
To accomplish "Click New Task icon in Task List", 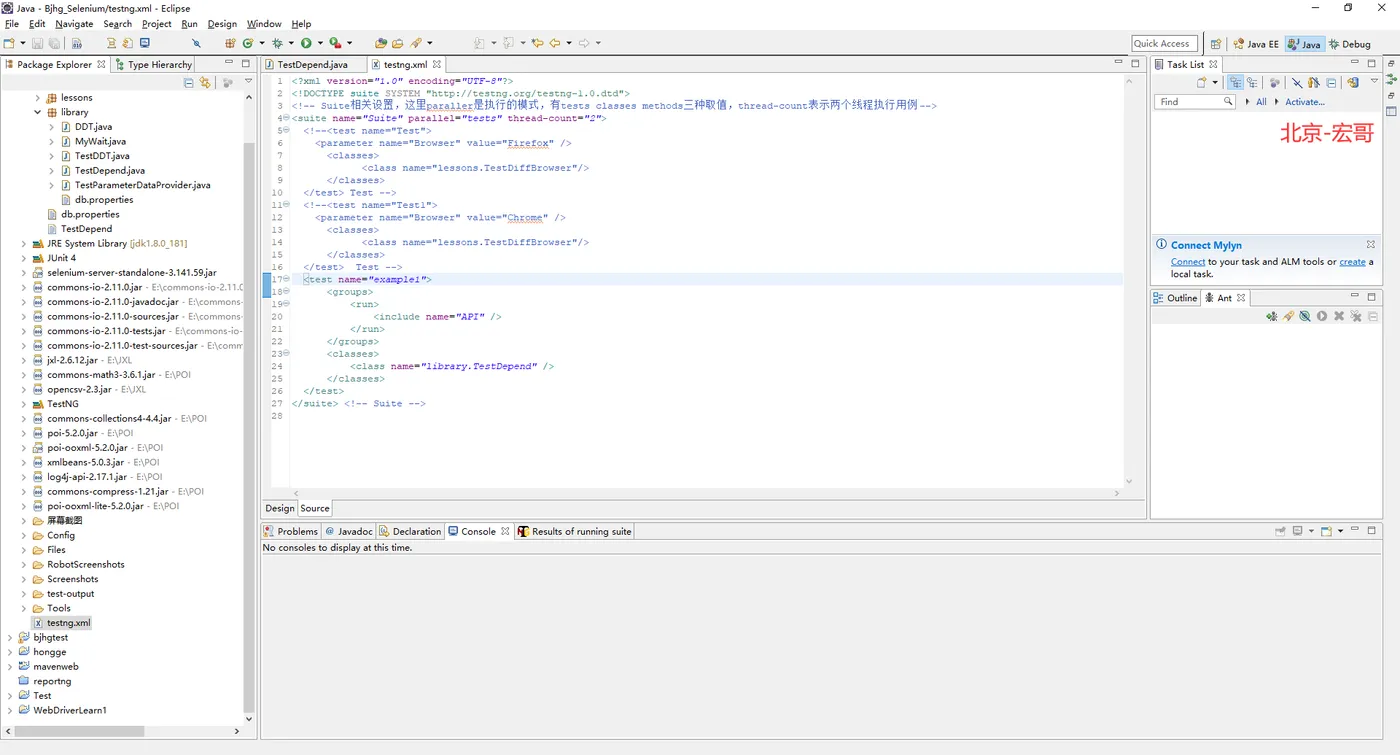I will click(x=1202, y=82).
